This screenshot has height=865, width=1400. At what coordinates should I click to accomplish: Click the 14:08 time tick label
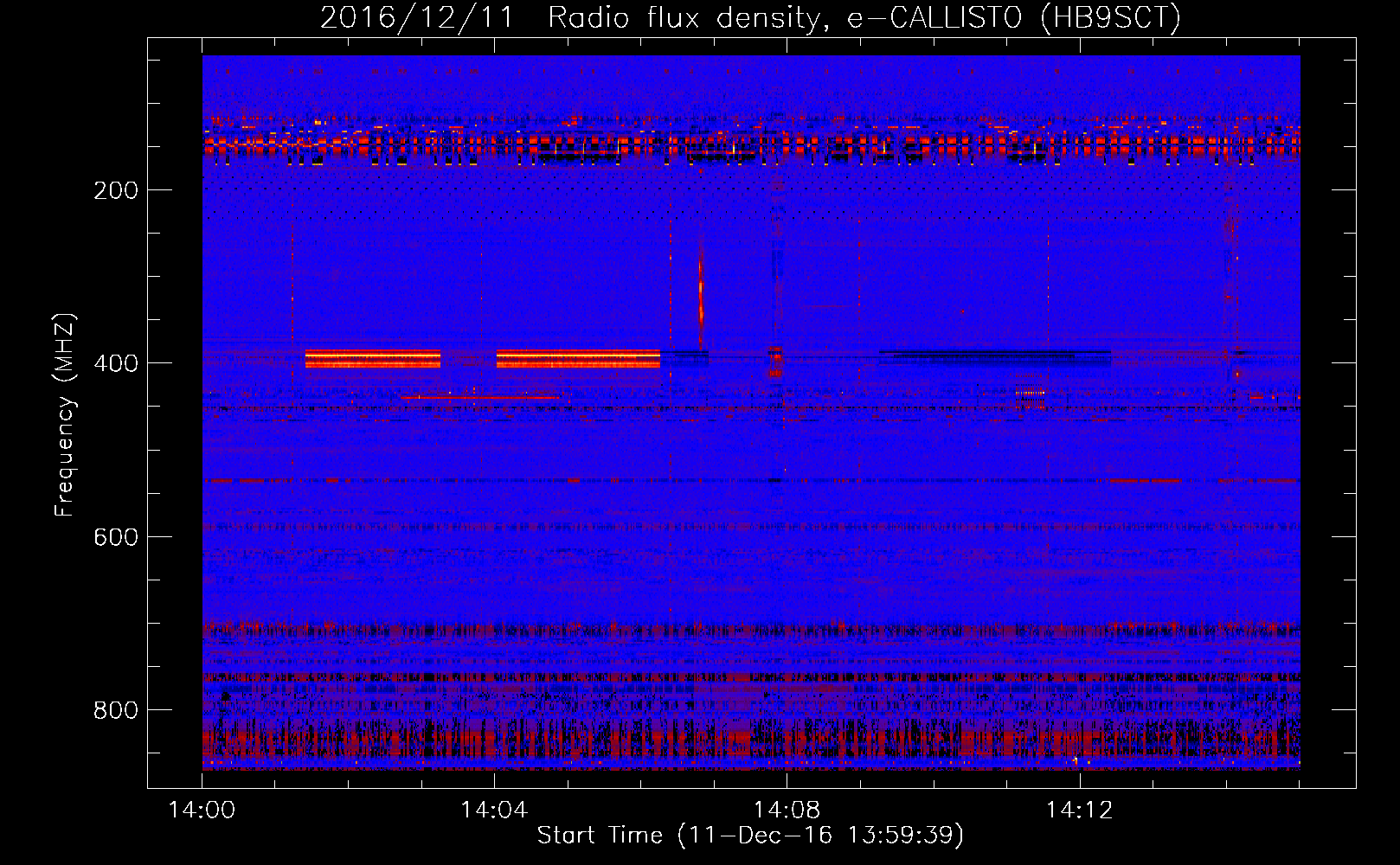(787, 811)
